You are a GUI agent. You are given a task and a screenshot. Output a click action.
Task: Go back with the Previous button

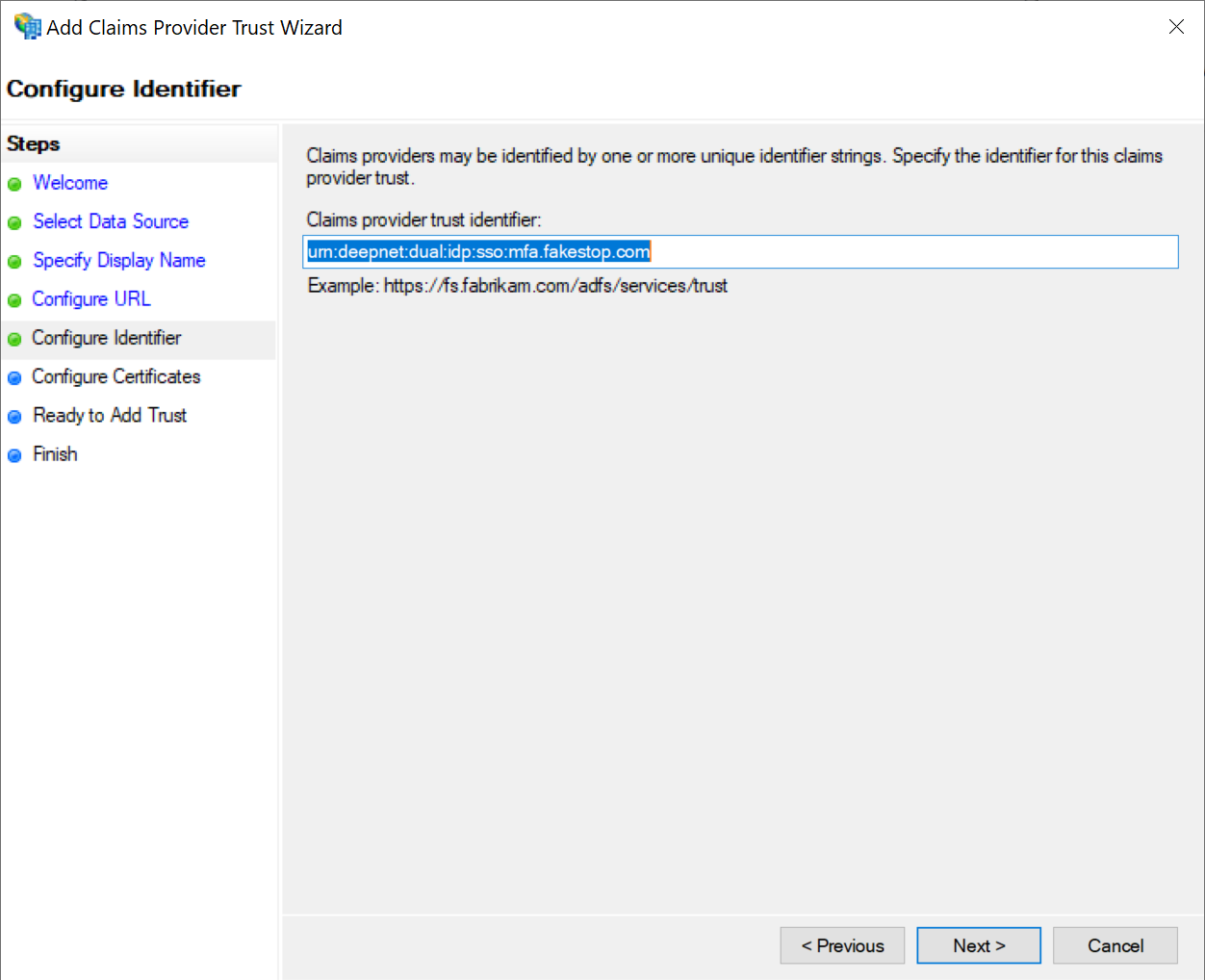pyautogui.click(x=842, y=945)
